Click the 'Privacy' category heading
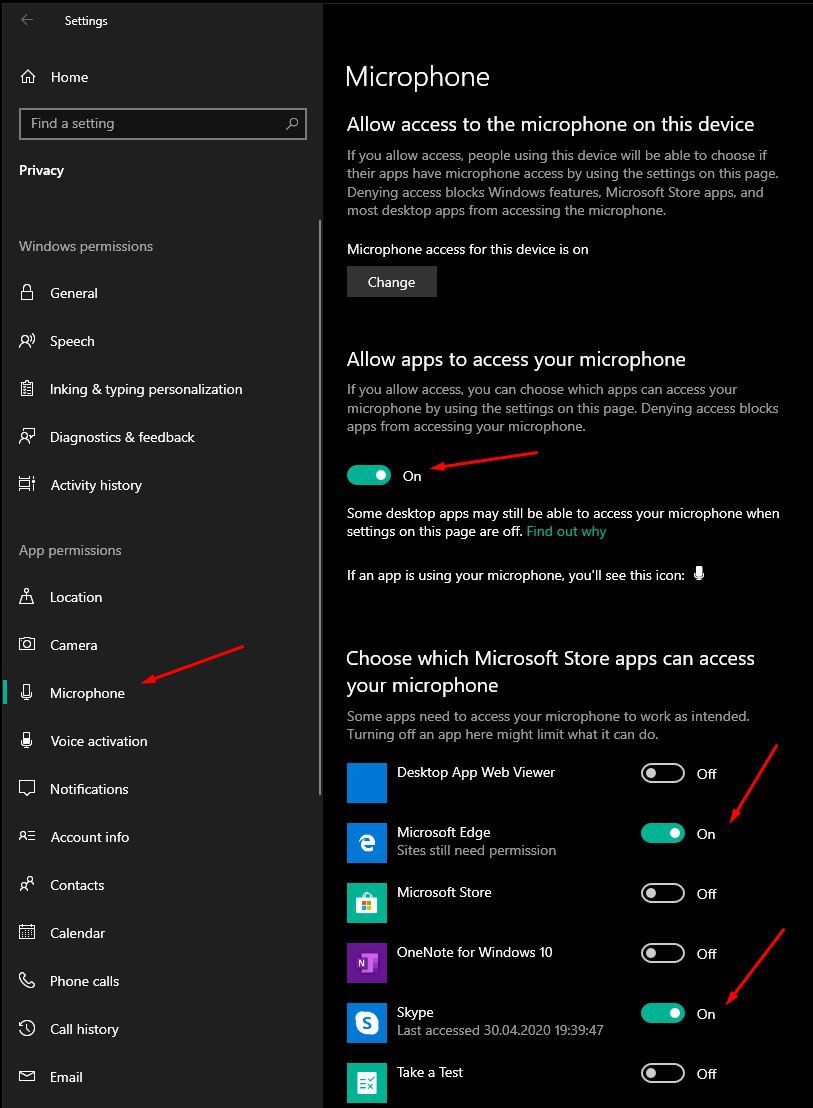 (41, 170)
